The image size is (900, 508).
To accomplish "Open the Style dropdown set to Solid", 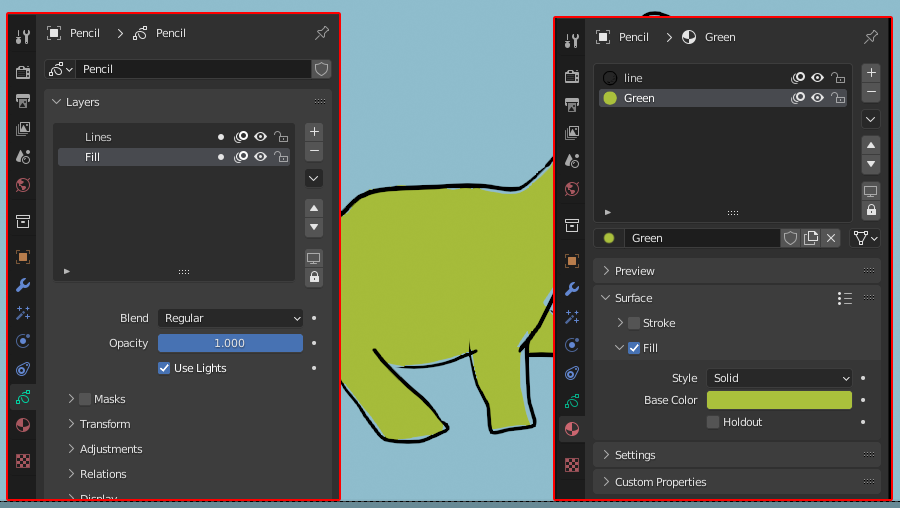I will coord(779,378).
